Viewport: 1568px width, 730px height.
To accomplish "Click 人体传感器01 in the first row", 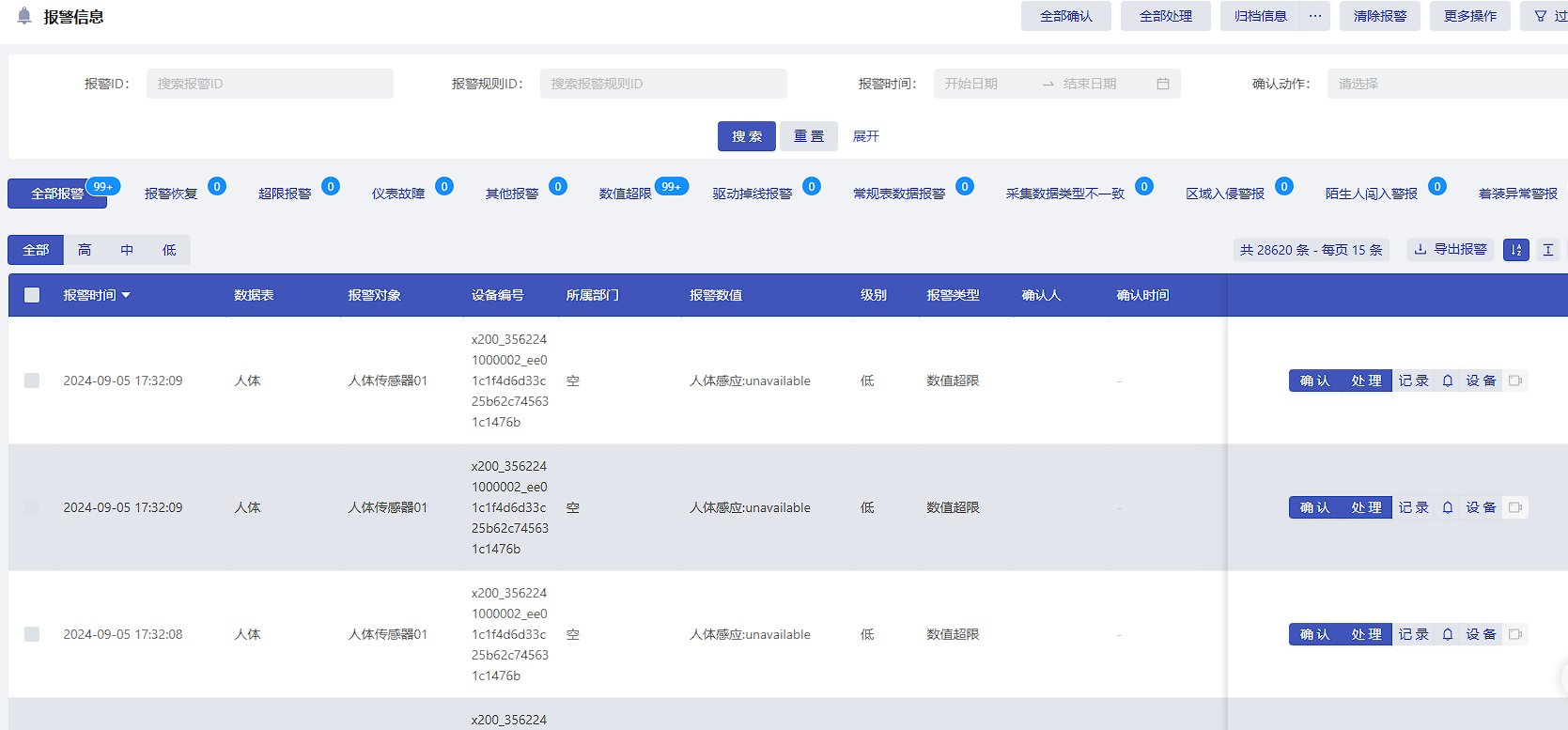I will tap(387, 381).
